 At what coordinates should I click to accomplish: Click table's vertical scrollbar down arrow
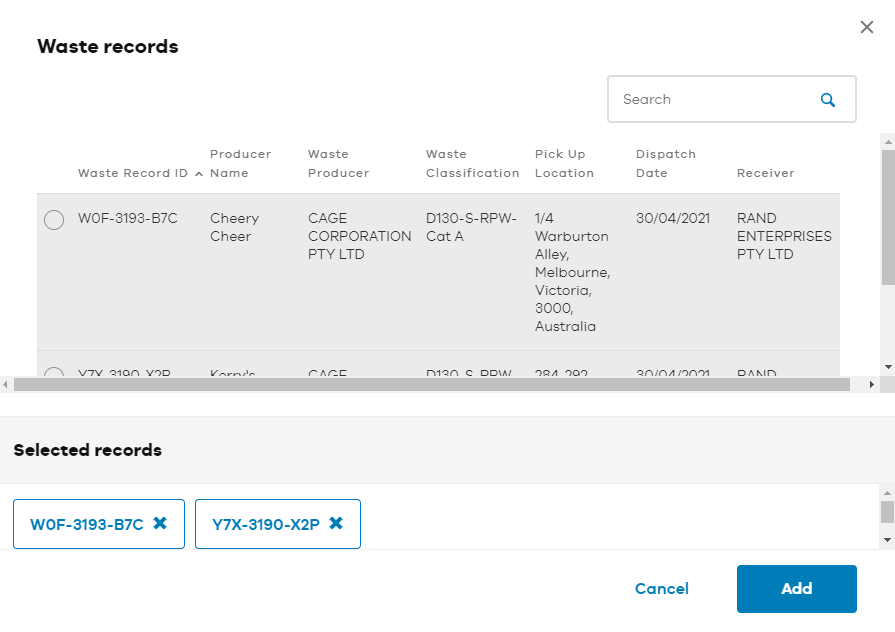pos(888,367)
